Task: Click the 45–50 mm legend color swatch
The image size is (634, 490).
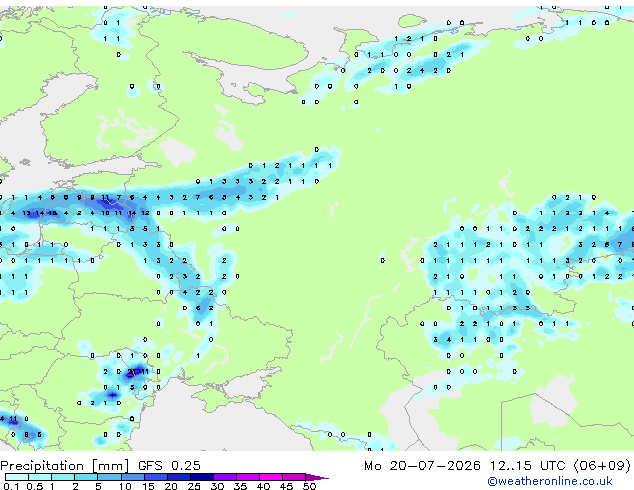Action: point(294,477)
